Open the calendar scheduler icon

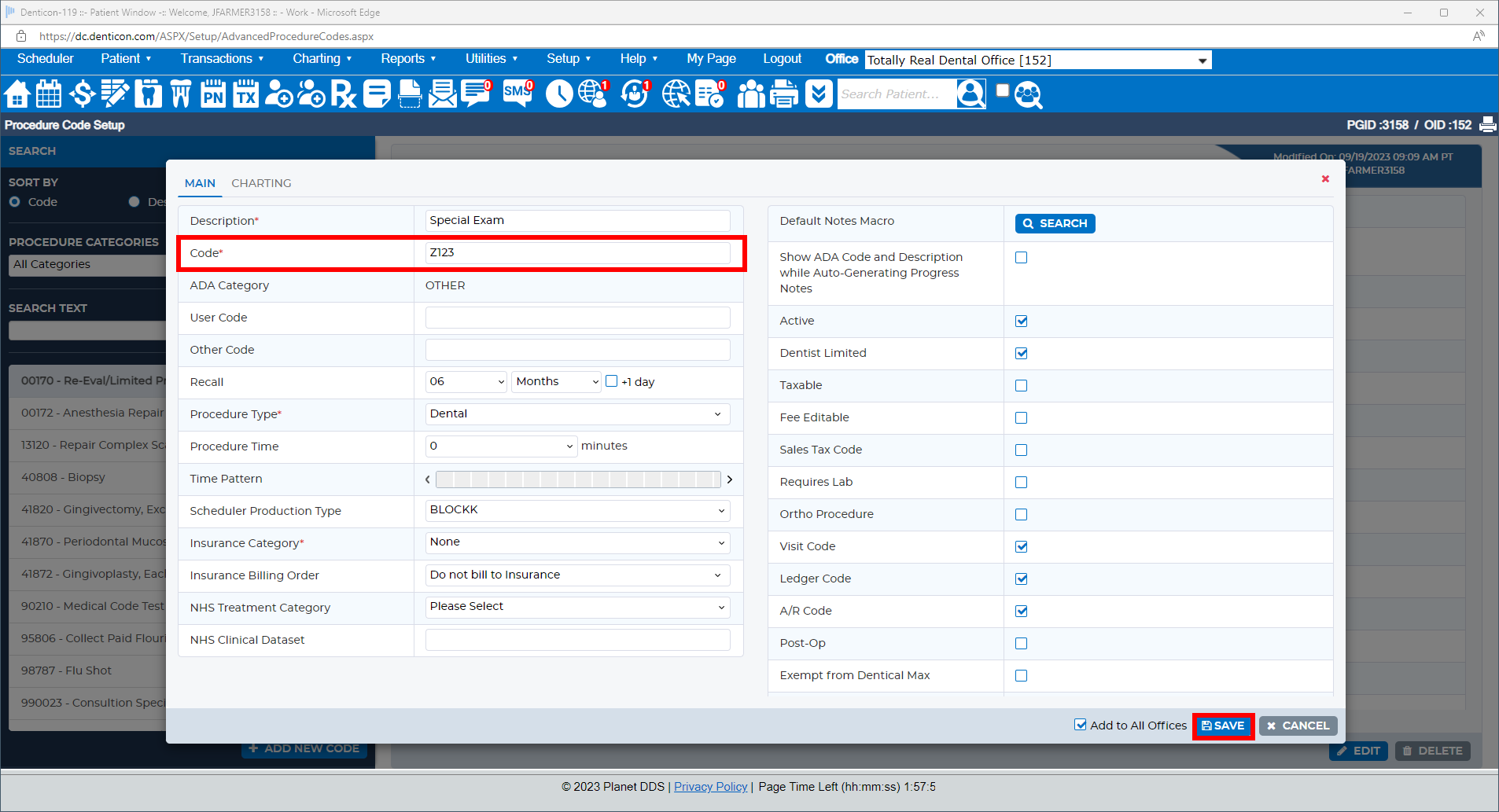[49, 94]
